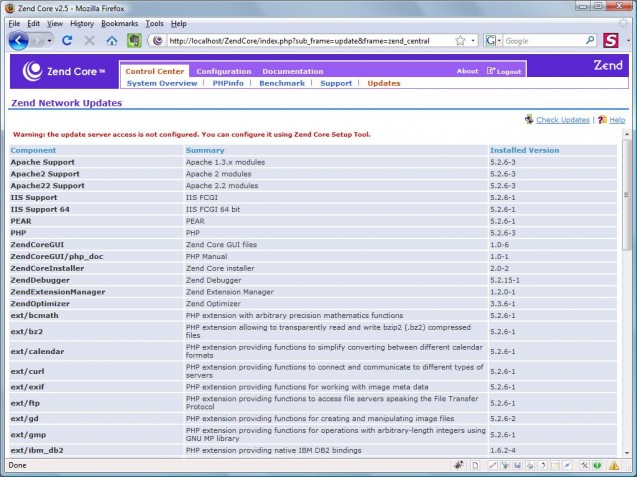This screenshot has width=637, height=477.
Task: Click the Help link beside Check Updates
Action: pos(617,119)
